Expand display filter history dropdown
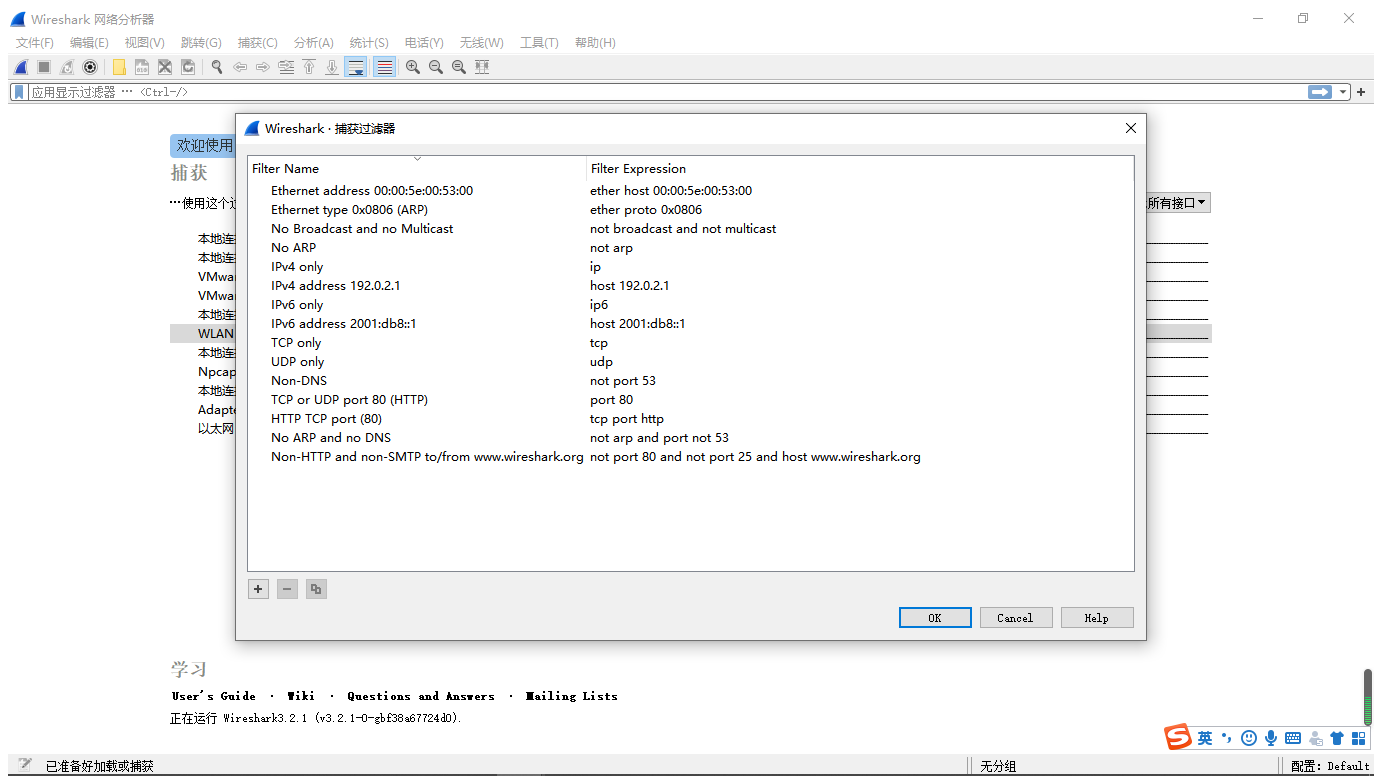The width and height of the screenshot is (1382, 784). pos(1343,92)
